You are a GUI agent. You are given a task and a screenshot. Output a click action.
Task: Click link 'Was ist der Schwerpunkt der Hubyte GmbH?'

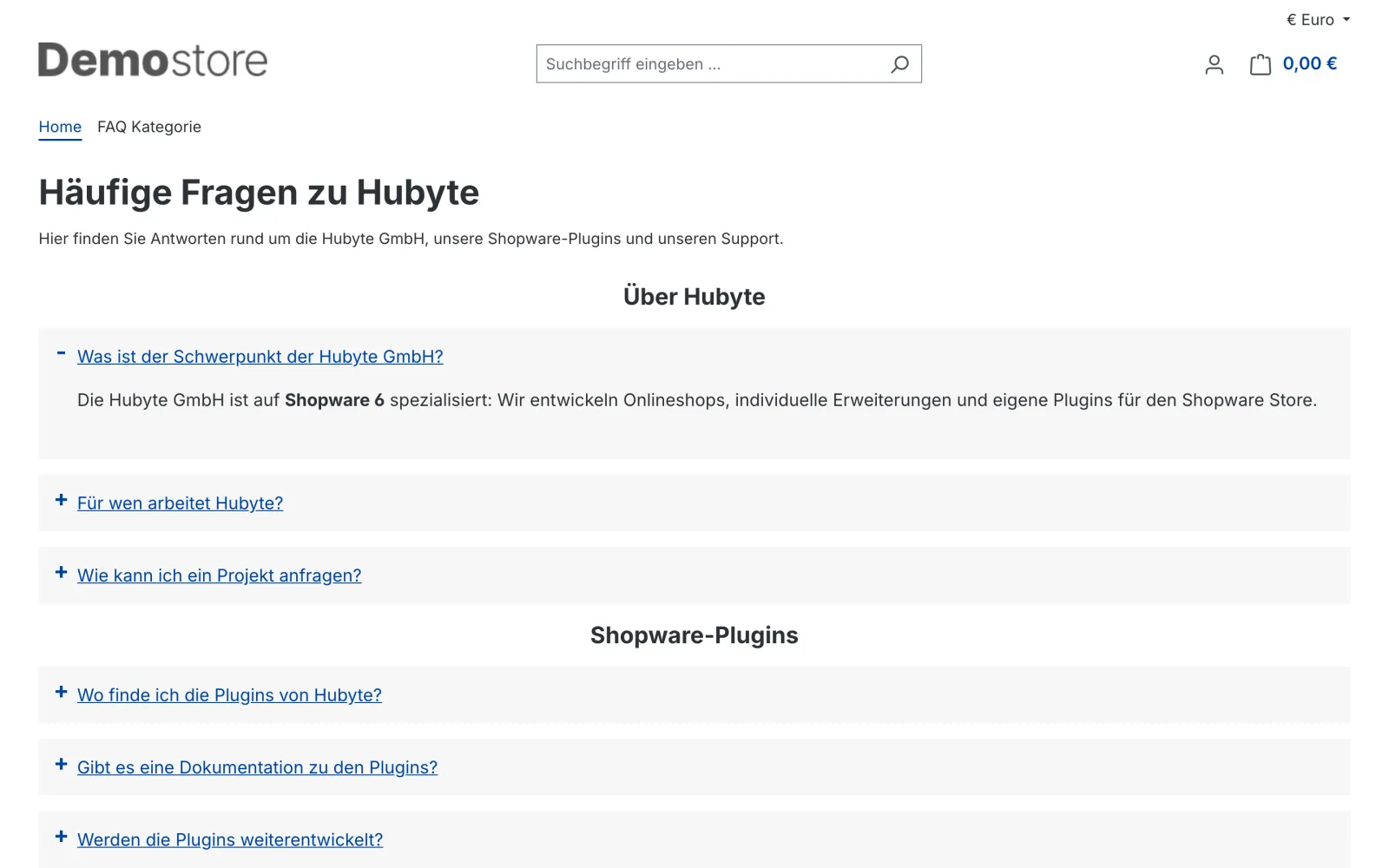(x=260, y=357)
